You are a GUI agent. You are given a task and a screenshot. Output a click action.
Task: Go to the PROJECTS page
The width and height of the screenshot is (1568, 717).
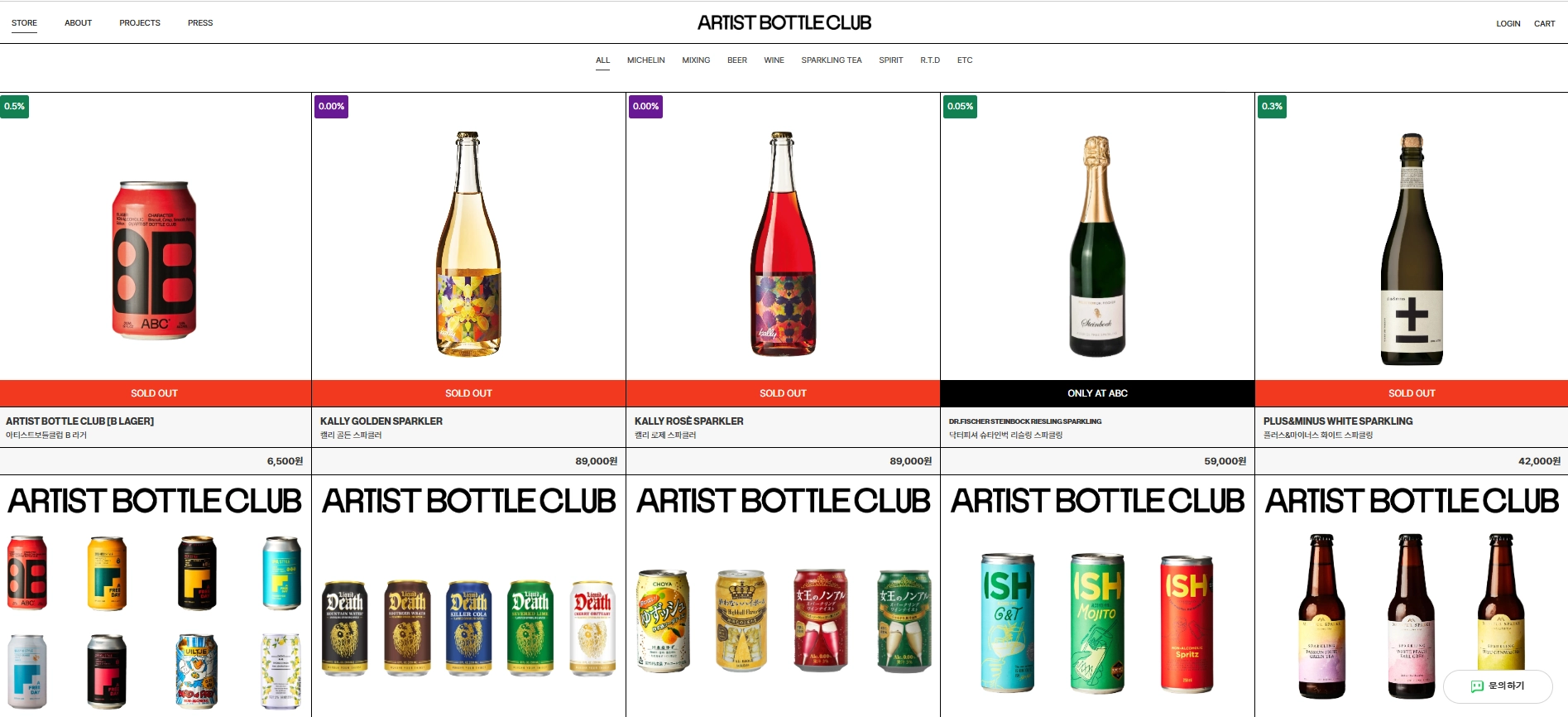point(140,23)
